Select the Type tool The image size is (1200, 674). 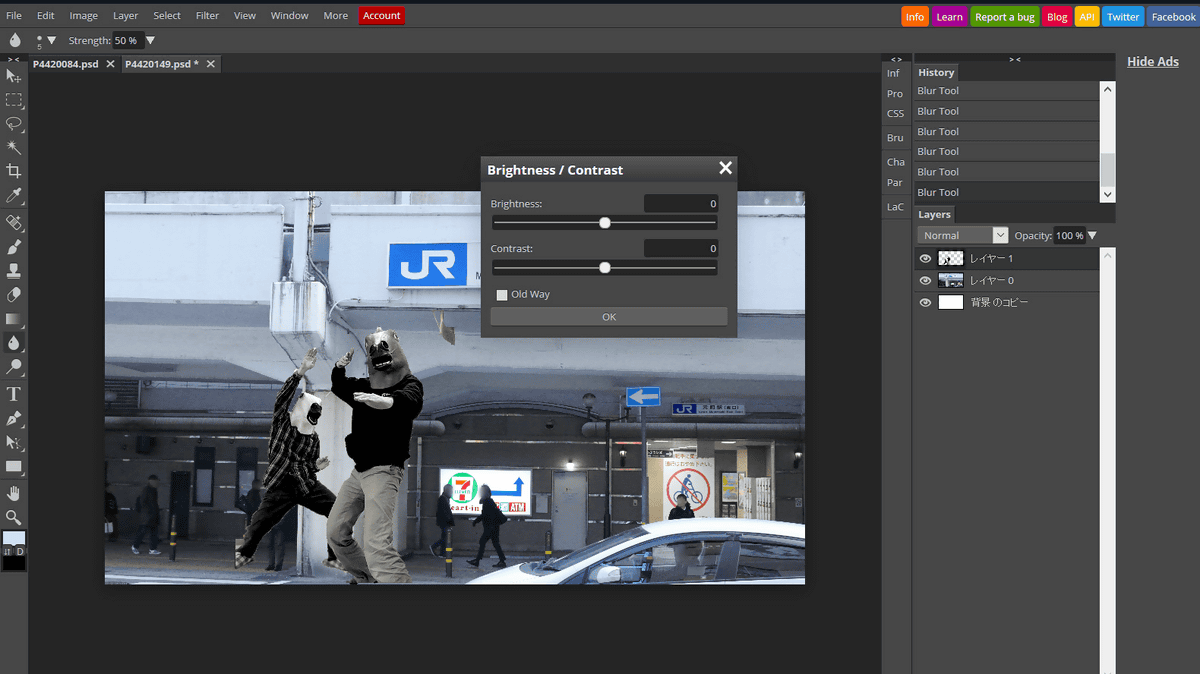[14, 394]
